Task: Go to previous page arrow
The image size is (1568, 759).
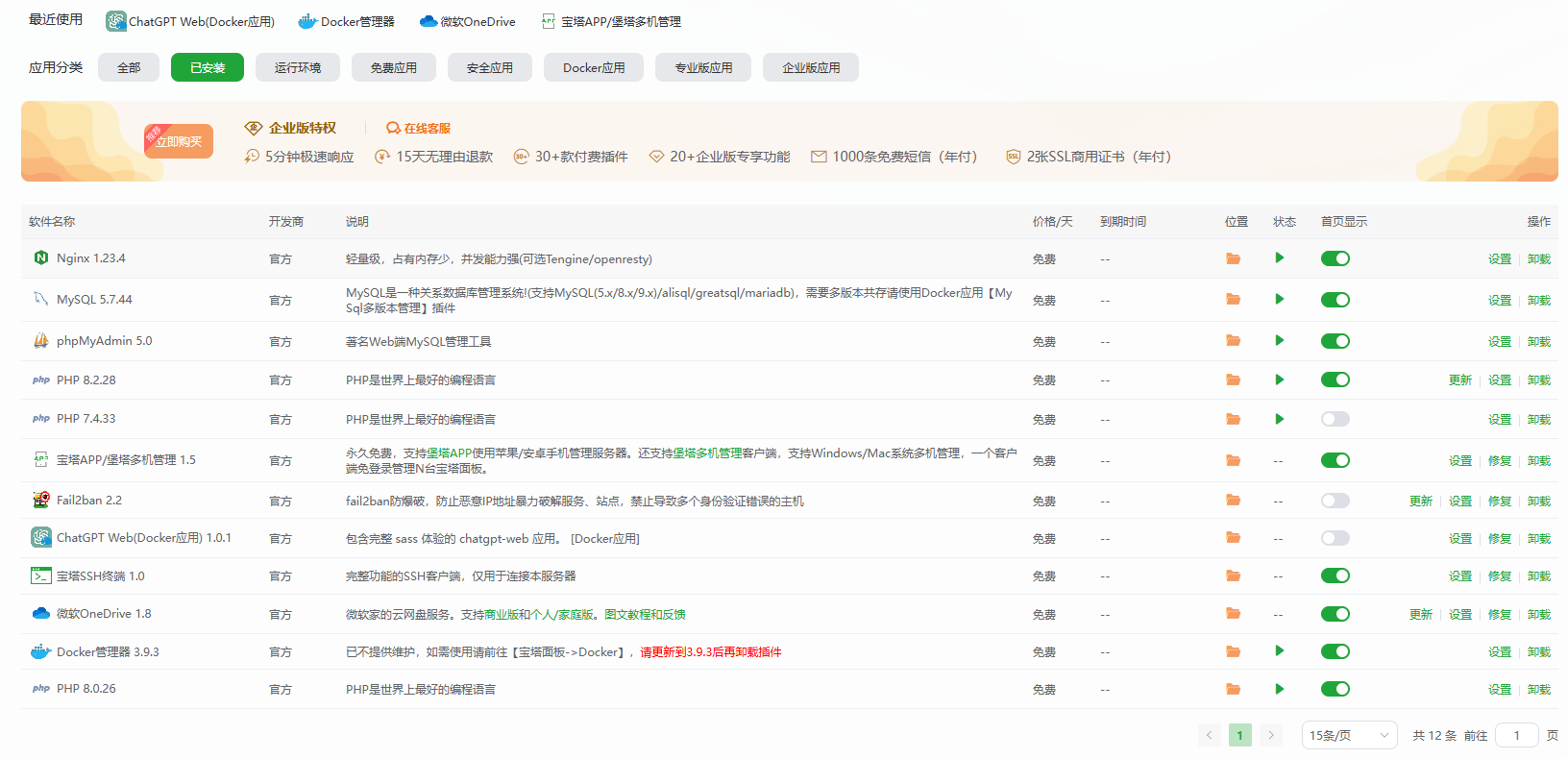Action: [1210, 735]
